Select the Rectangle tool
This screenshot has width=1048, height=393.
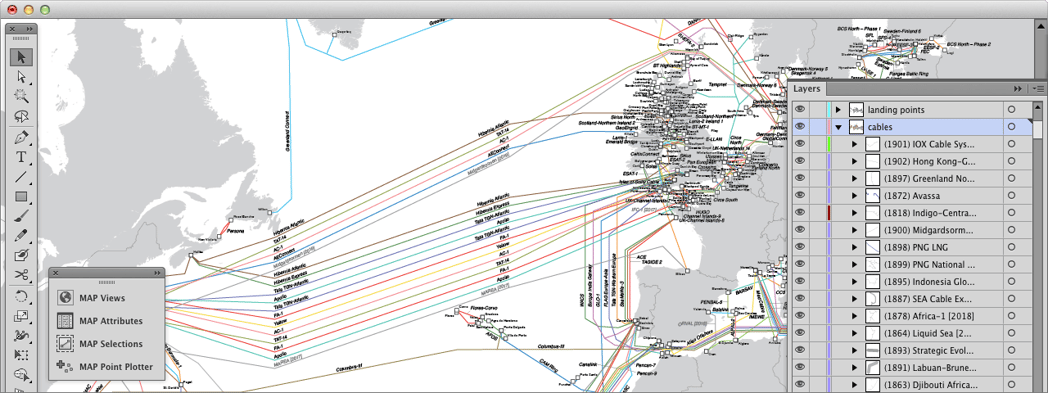coord(21,196)
